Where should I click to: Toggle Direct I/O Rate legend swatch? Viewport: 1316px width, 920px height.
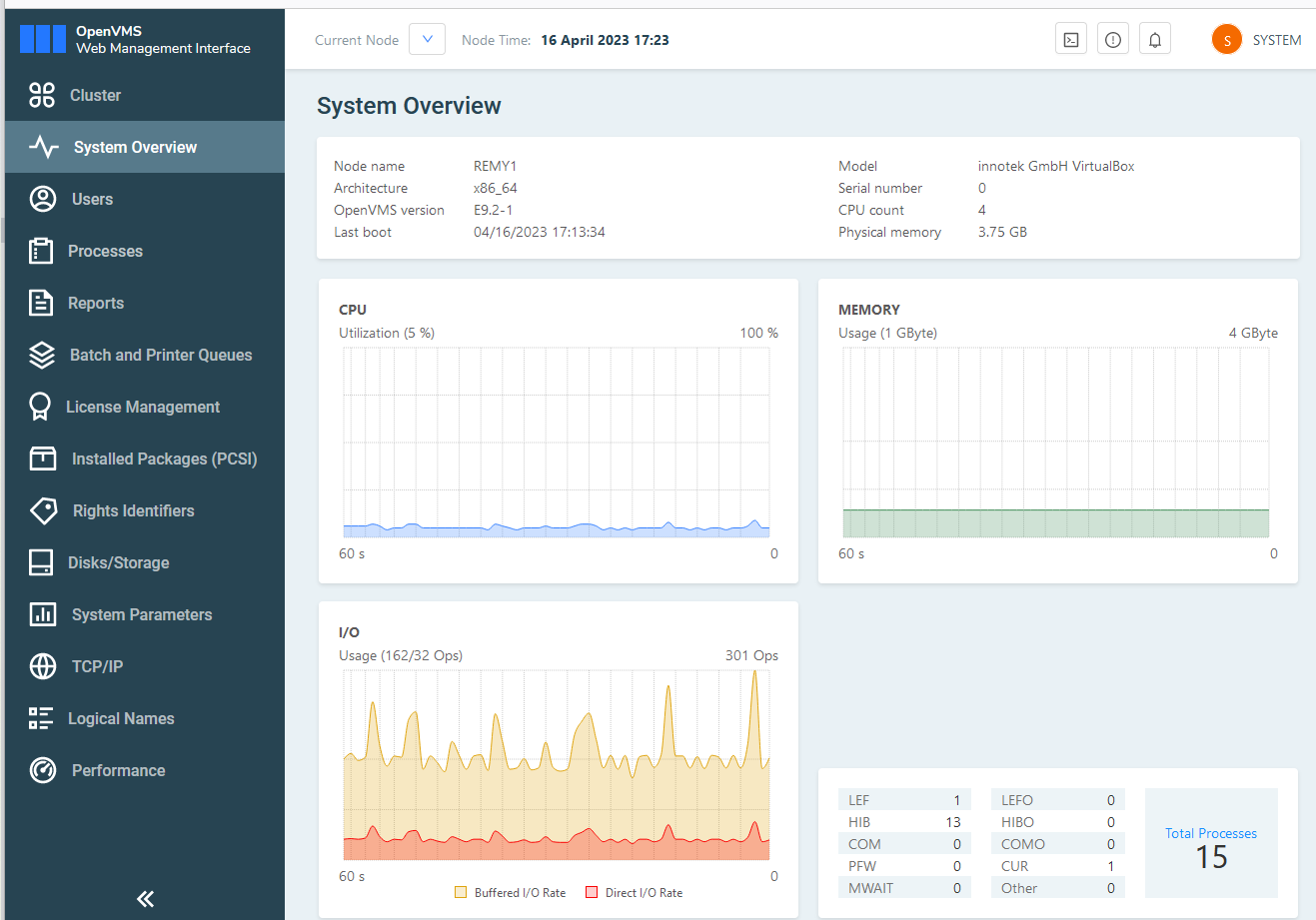pos(592,893)
